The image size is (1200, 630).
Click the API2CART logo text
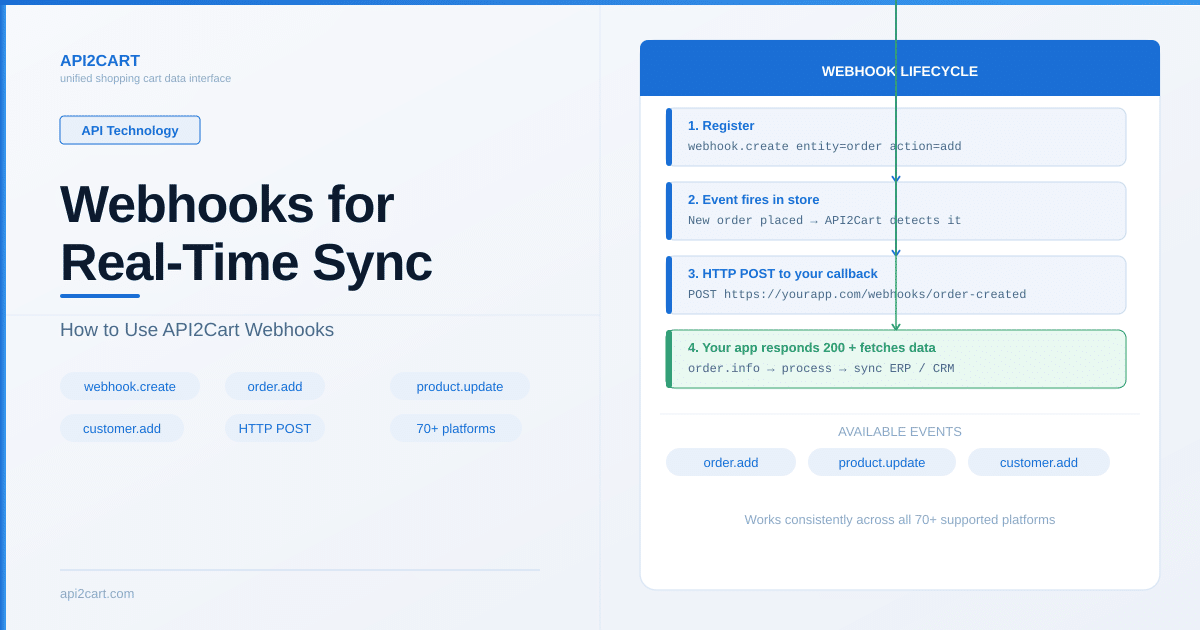(100, 61)
